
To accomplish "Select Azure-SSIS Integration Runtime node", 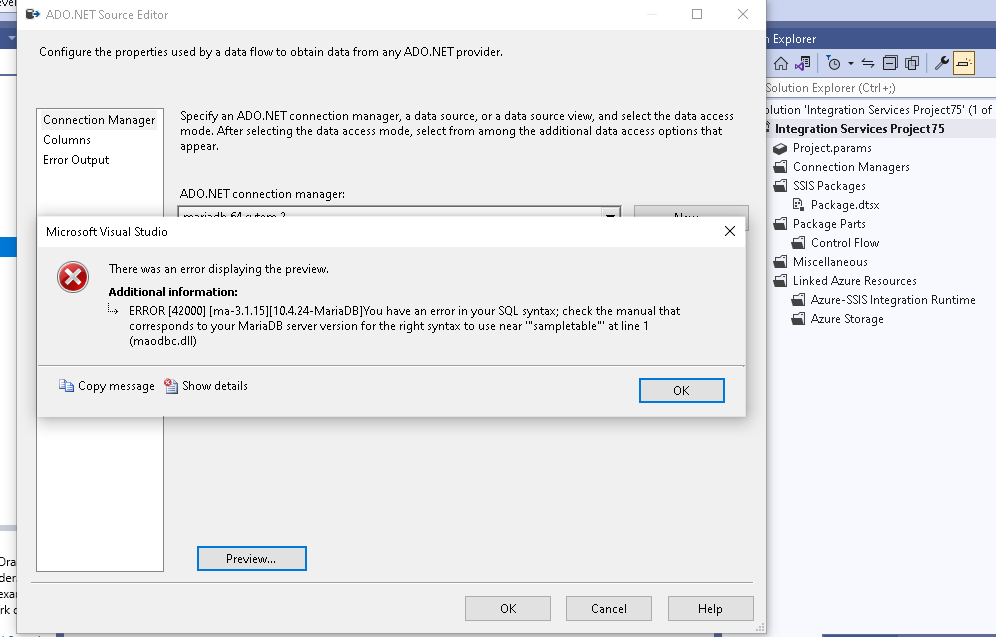I will [892, 300].
